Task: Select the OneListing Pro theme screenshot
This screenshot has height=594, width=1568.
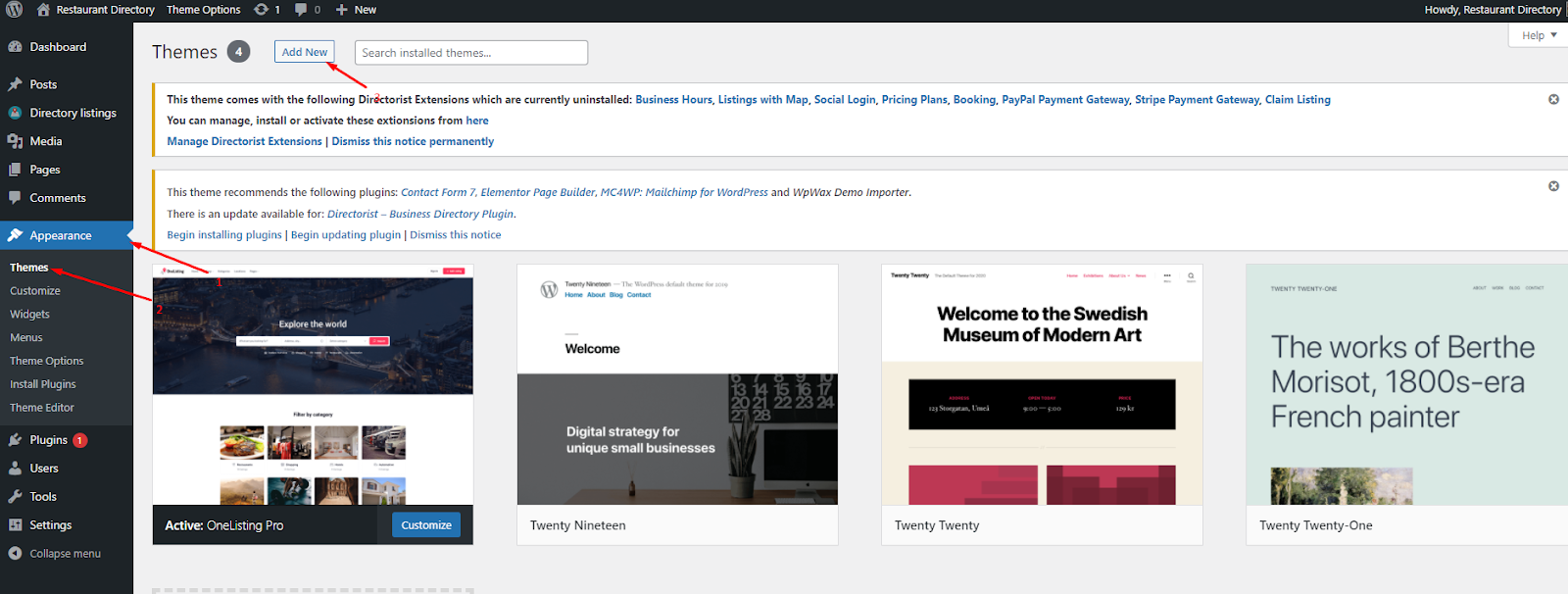Action: tap(313, 384)
